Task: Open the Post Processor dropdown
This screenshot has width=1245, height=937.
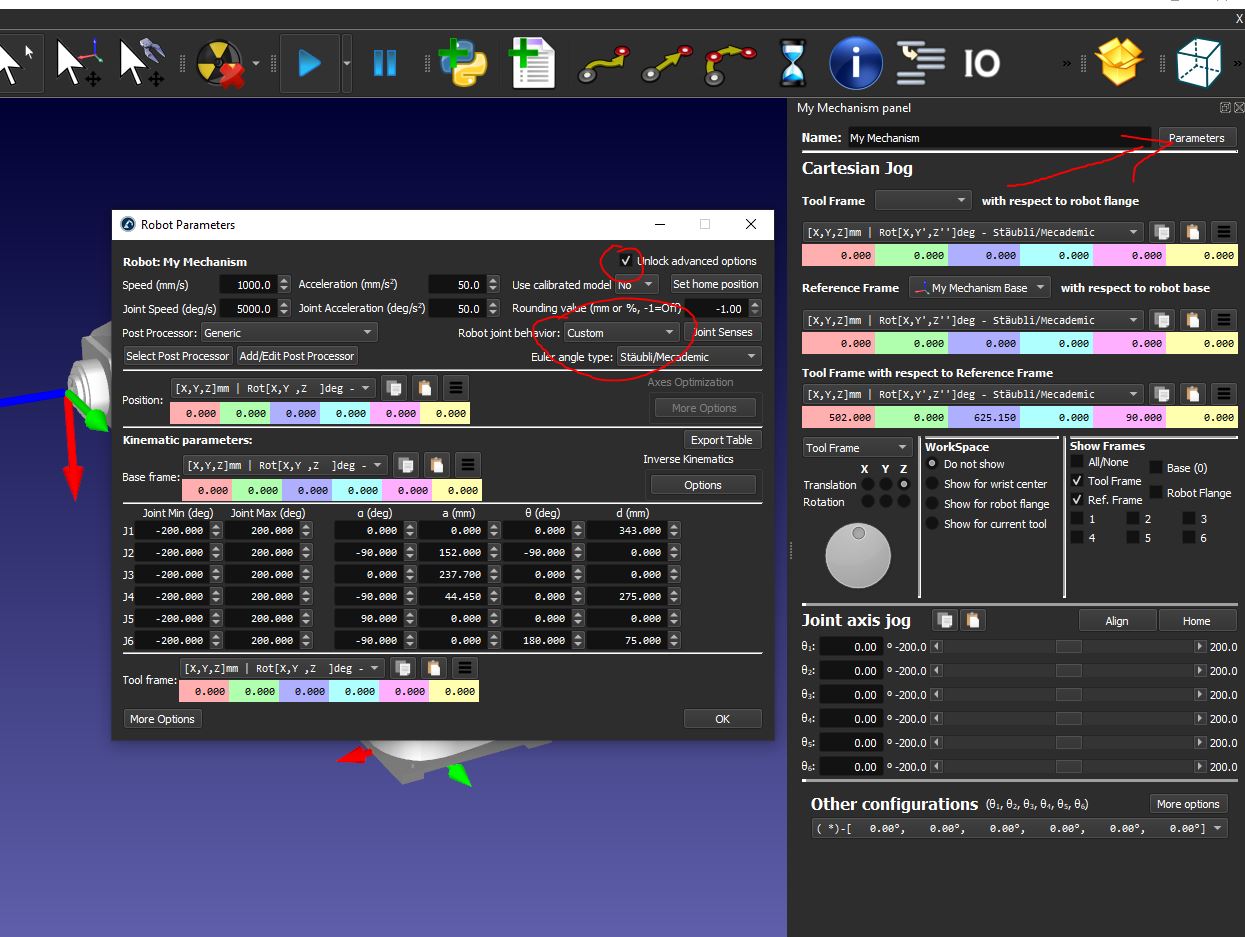Action: [x=288, y=333]
